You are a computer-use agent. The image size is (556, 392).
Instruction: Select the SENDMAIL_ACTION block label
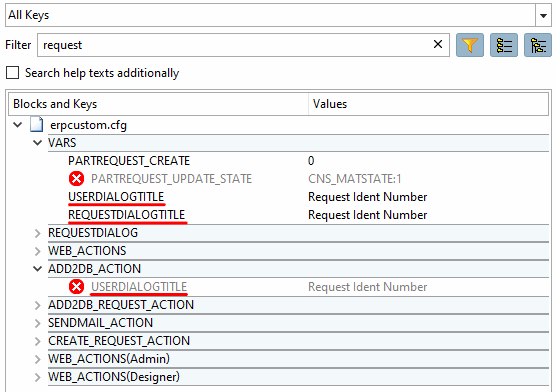click(100, 323)
